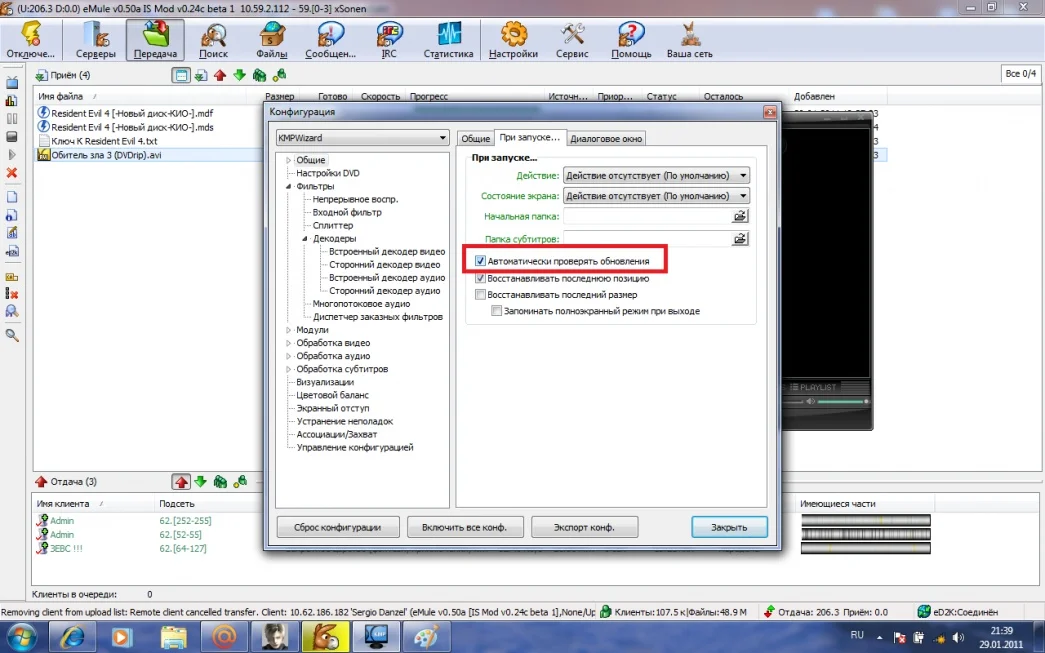
Task: Click the Экспорт конф. button
Action: [584, 527]
